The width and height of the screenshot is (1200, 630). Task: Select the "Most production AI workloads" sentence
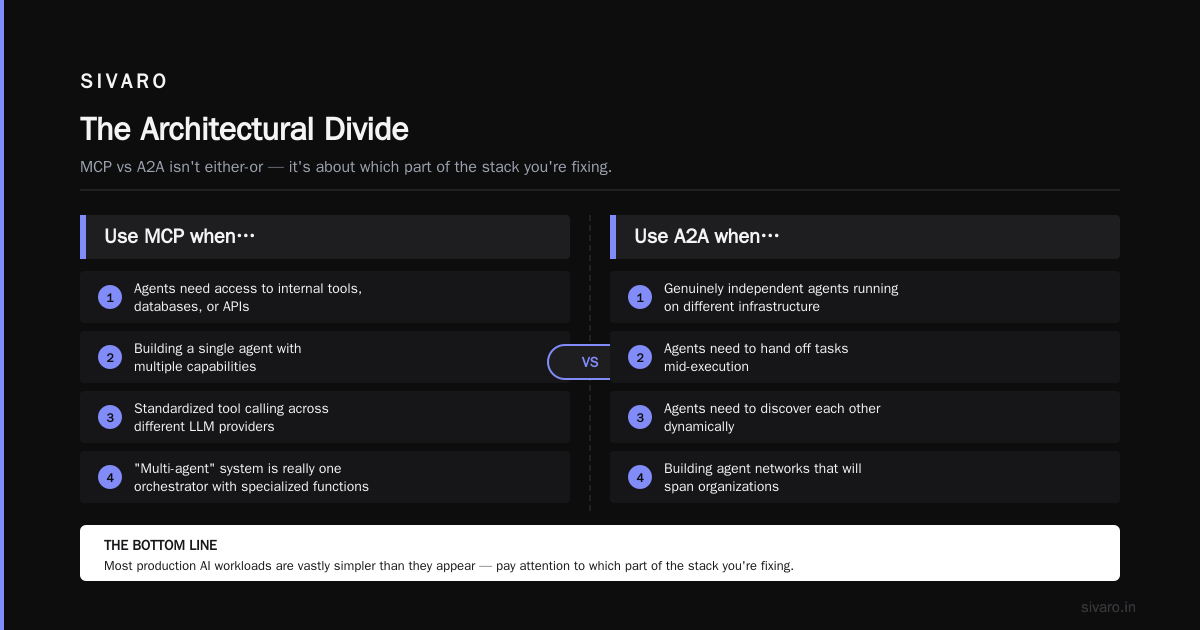point(449,566)
